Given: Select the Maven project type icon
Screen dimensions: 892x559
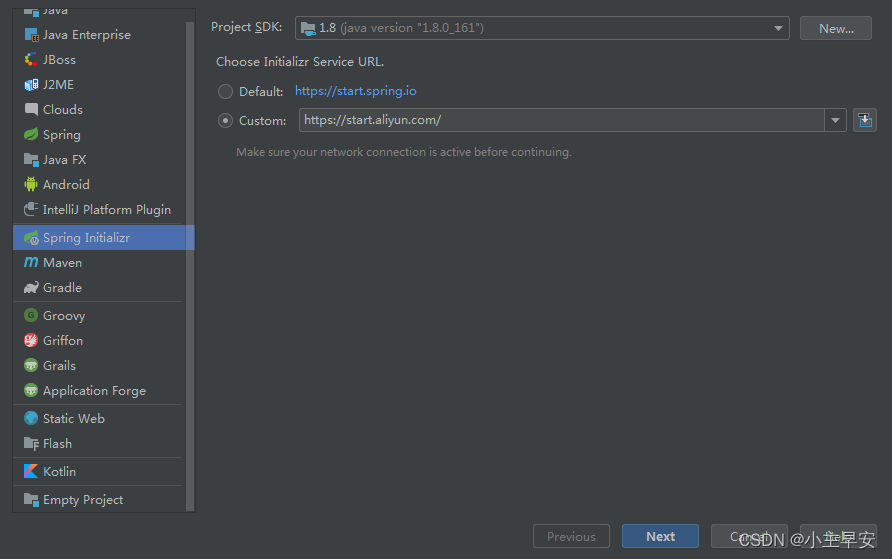Looking at the screenshot, I should (31, 262).
